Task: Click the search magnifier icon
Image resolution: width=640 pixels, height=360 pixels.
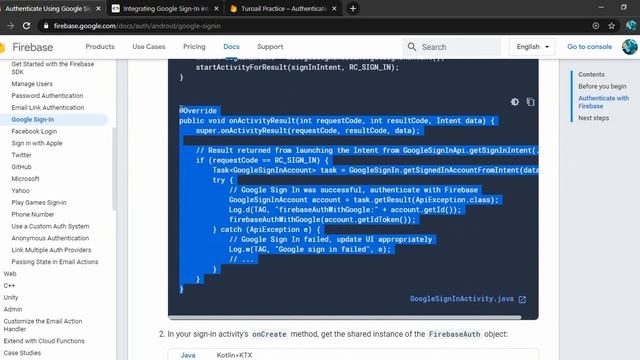Action: tap(412, 47)
